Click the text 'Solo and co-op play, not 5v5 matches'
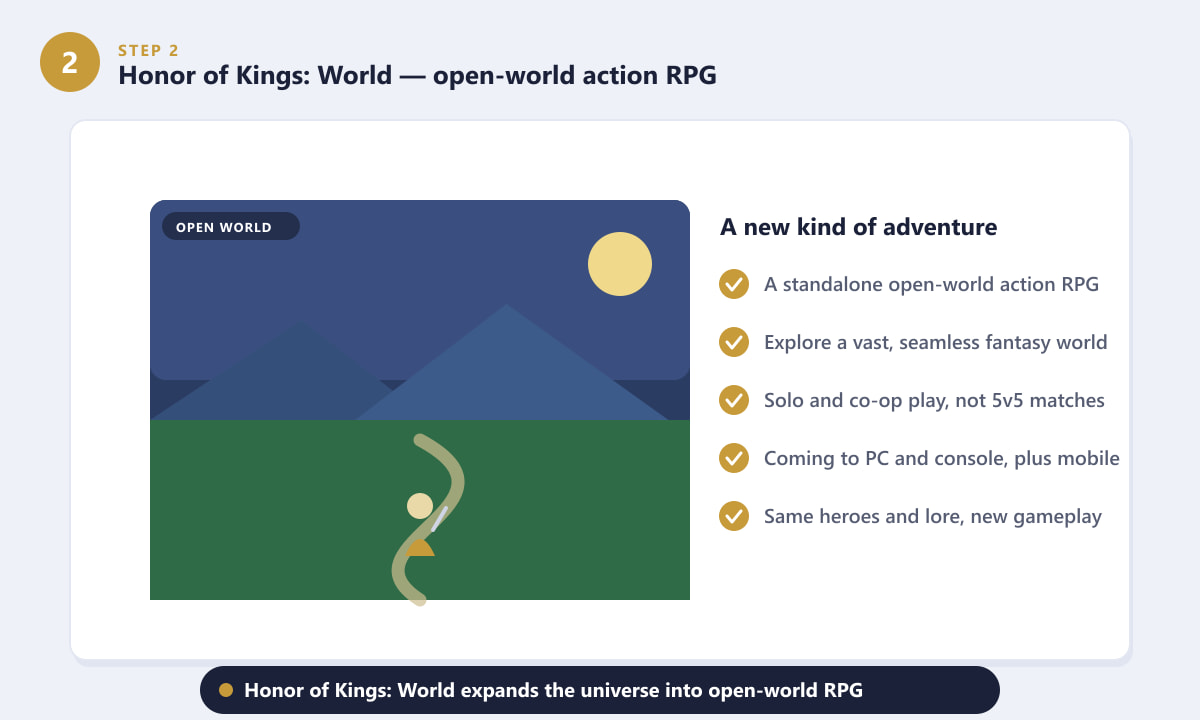This screenshot has height=720, width=1200. [x=934, y=400]
